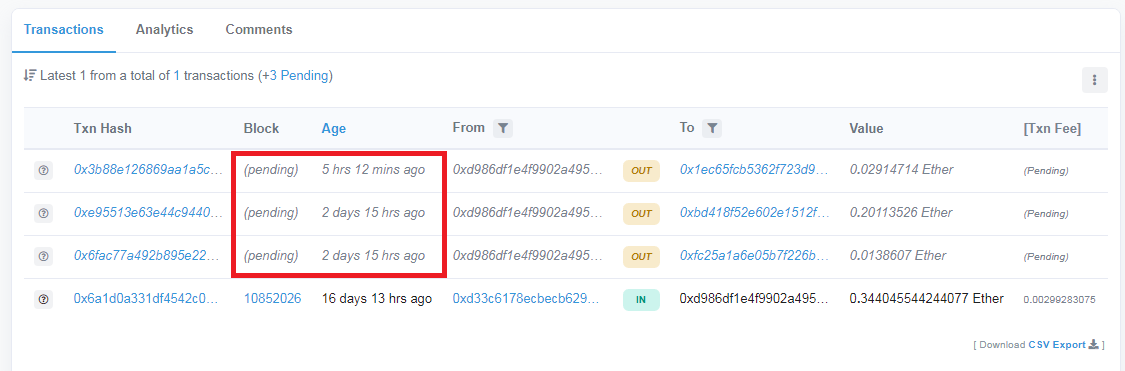The height and width of the screenshot is (371, 1125).
Task: Click From address in the 0x3b88e126869aa1a5c row
Action: [527, 170]
